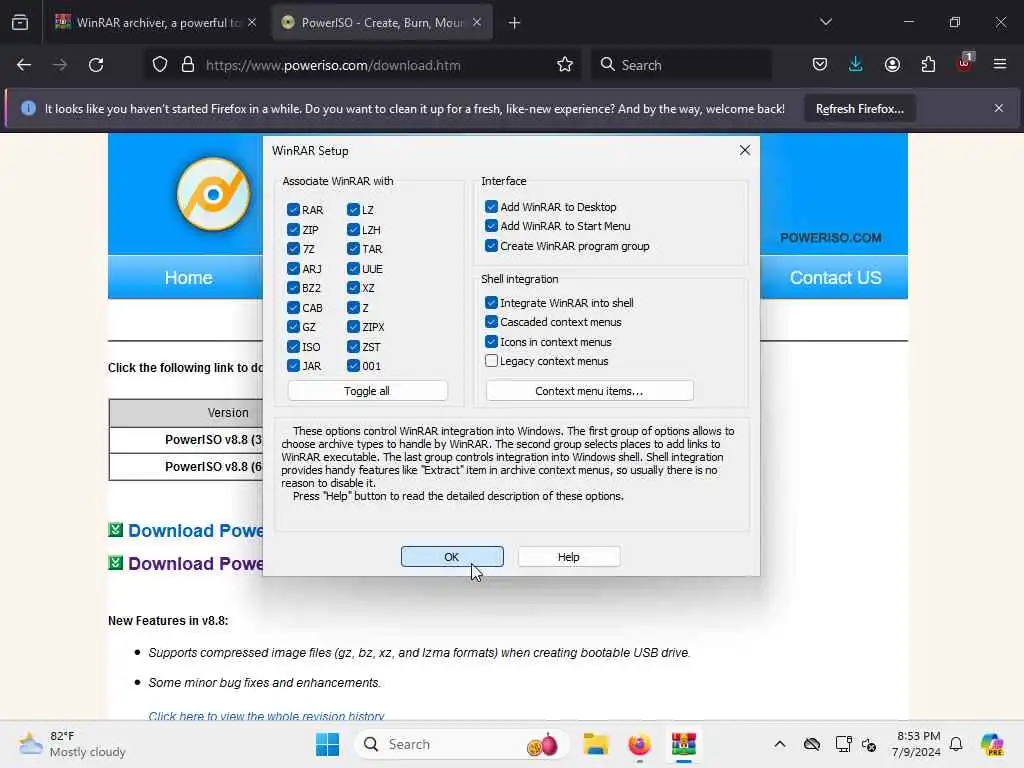The height and width of the screenshot is (768, 1024).
Task: Toggle the LZH association checkbox
Action: coord(353,229)
